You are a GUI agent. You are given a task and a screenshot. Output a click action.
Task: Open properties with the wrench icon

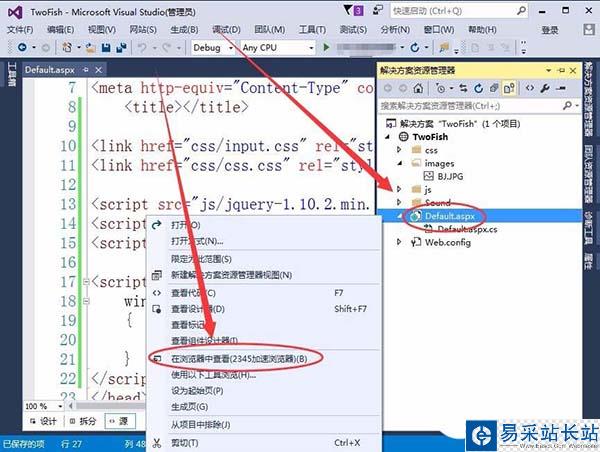click(545, 88)
